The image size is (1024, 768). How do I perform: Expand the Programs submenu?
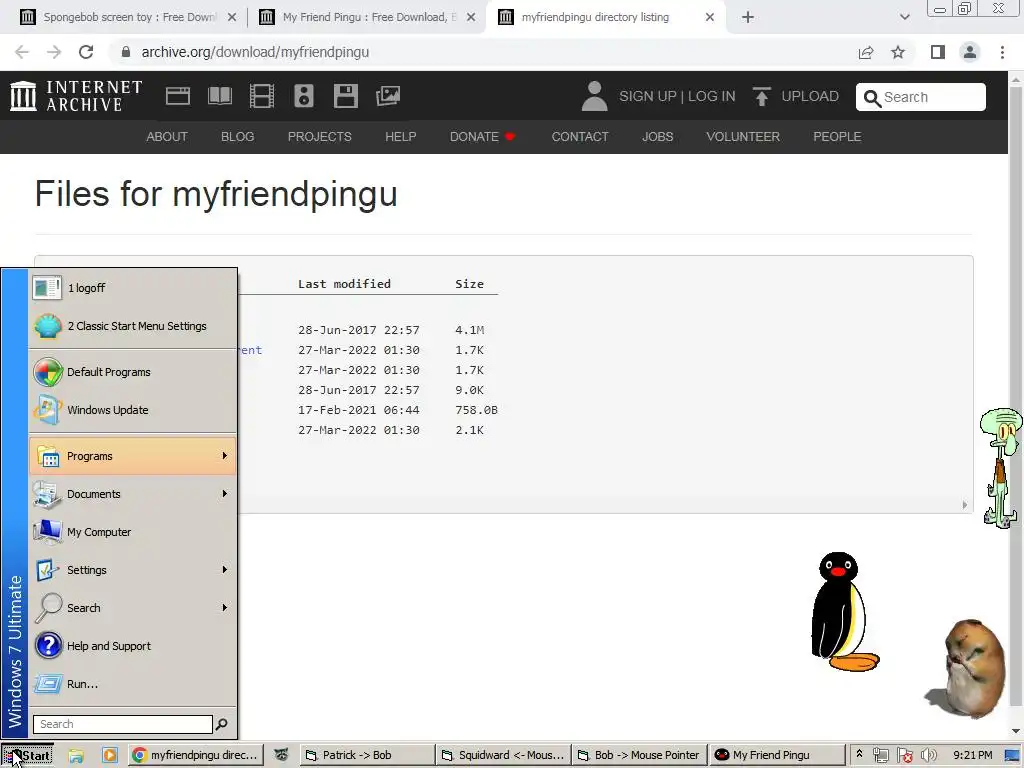click(133, 456)
